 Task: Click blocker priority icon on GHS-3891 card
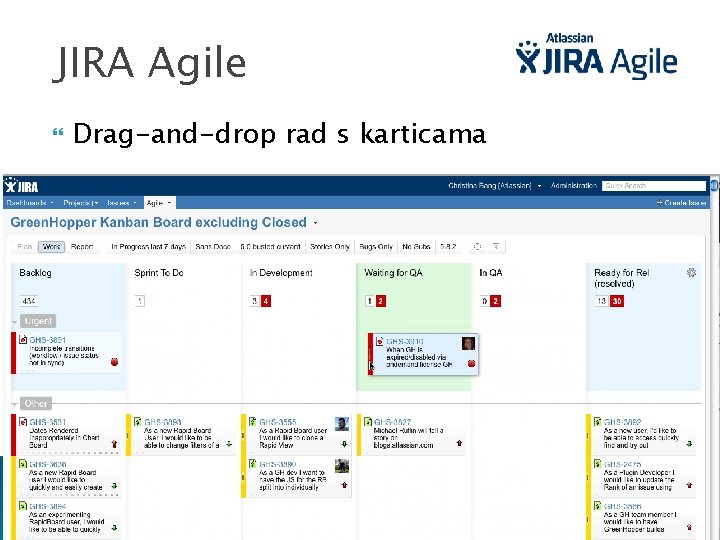[114, 362]
